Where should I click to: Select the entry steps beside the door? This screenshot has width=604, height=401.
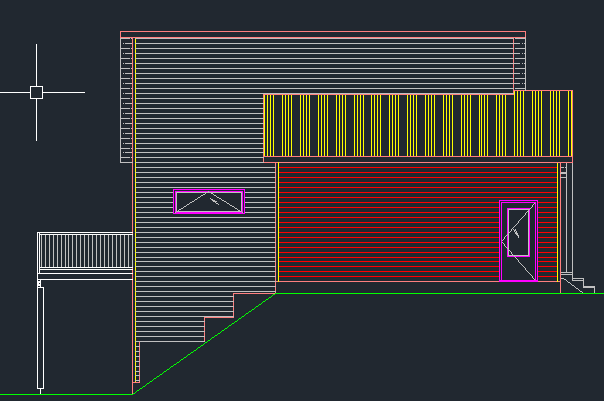click(573, 283)
